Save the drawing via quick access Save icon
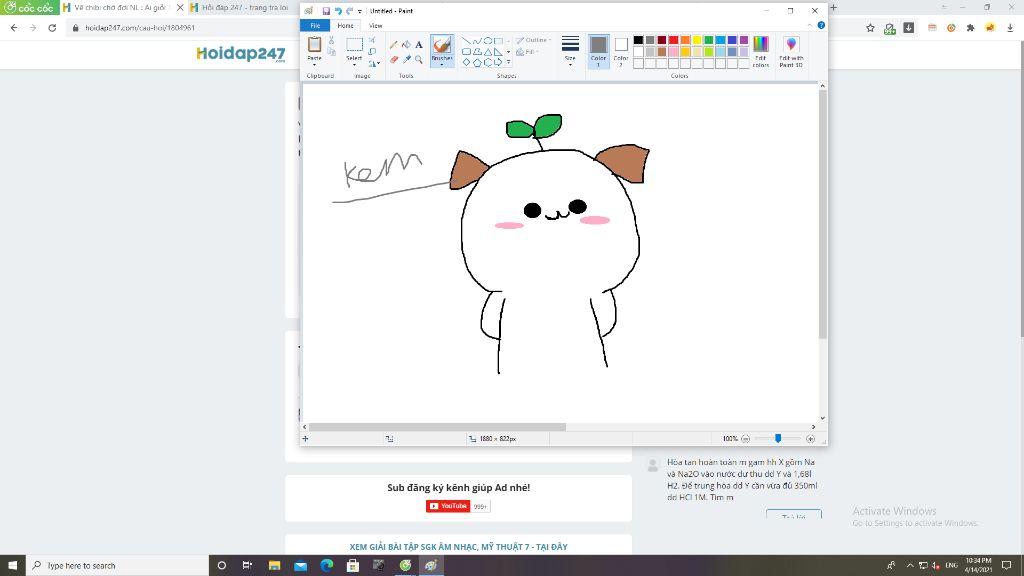This screenshot has height=576, width=1024. (x=326, y=10)
